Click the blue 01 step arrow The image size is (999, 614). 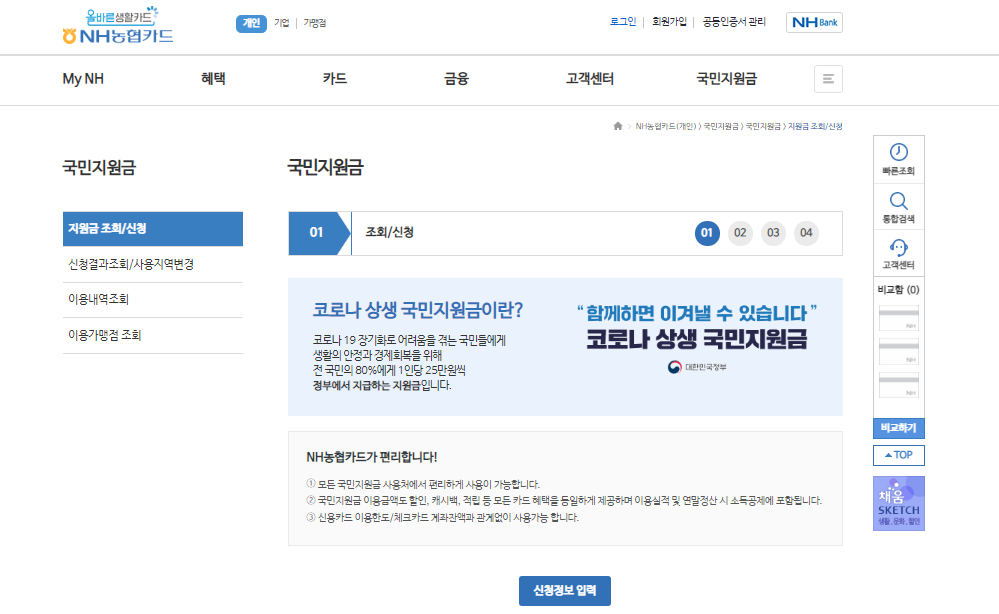[x=319, y=233]
